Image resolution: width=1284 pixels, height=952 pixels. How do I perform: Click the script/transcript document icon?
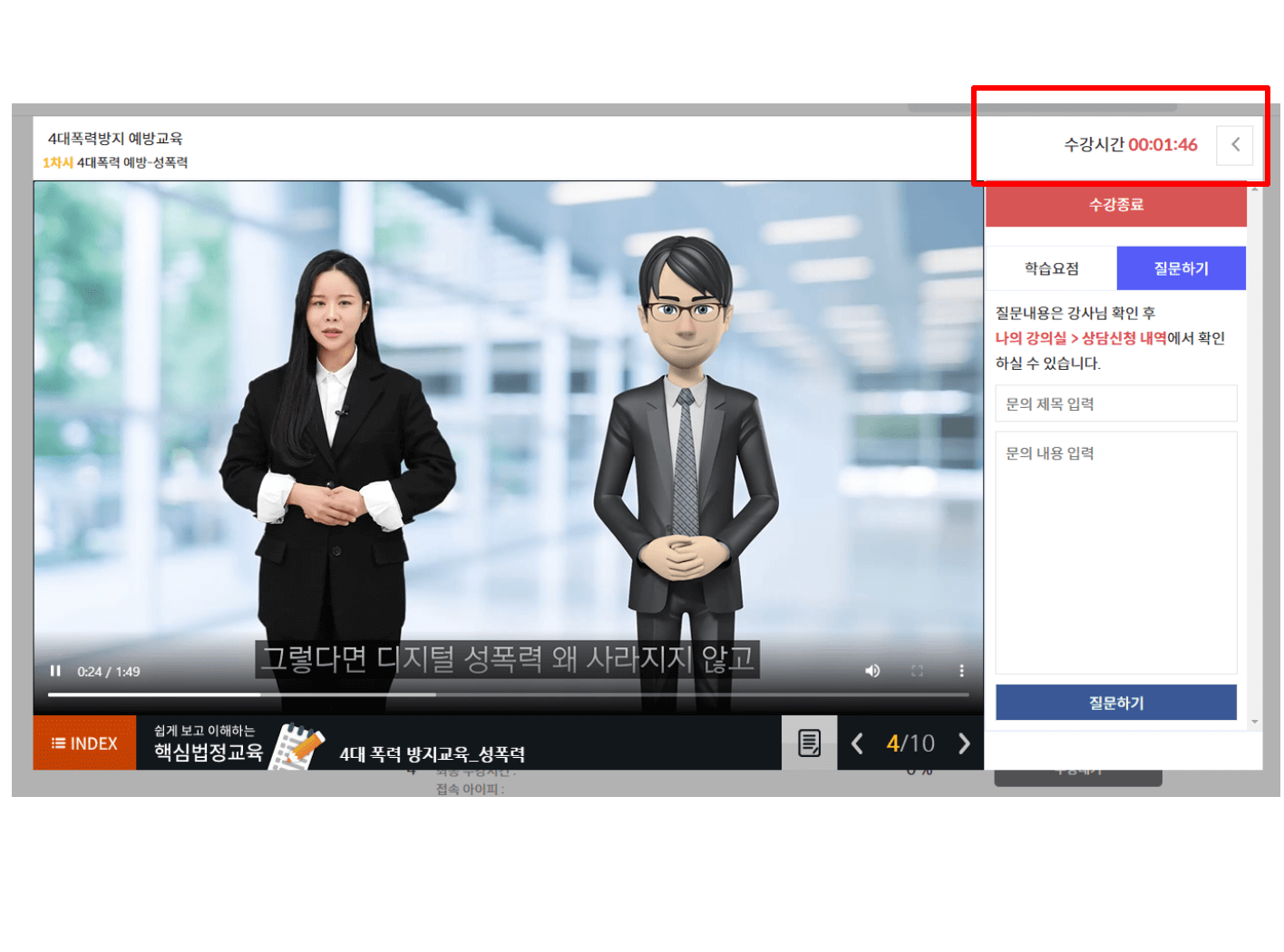(x=808, y=743)
